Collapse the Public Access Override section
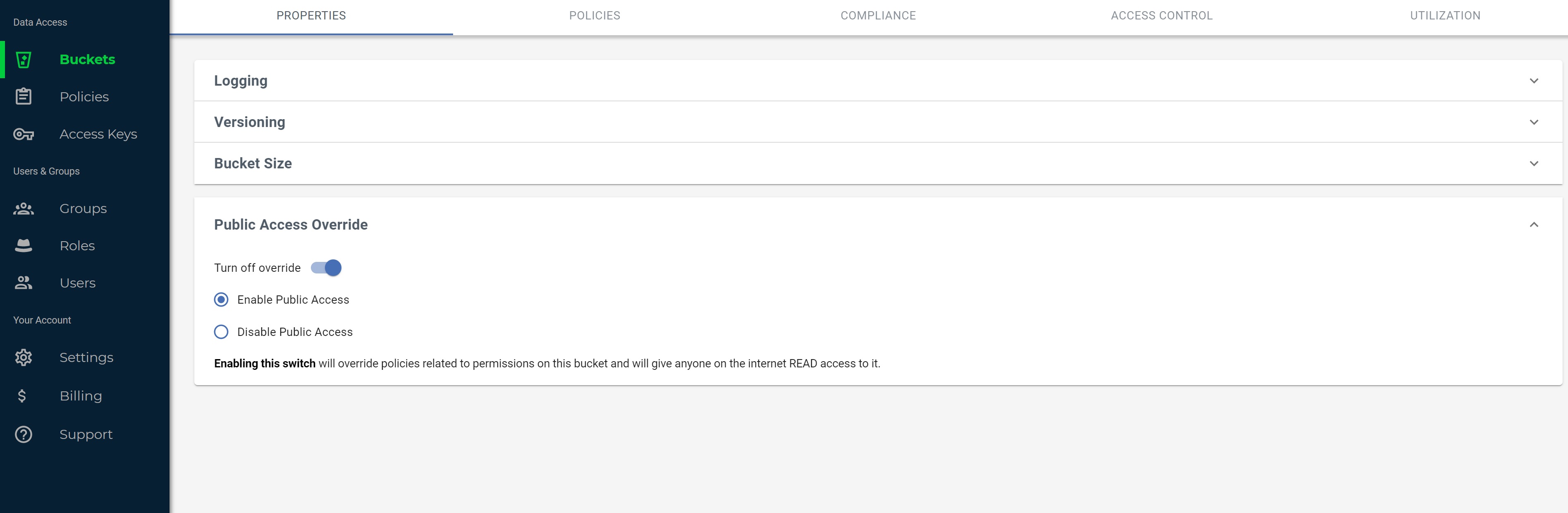The width and height of the screenshot is (1568, 513). point(1533,225)
